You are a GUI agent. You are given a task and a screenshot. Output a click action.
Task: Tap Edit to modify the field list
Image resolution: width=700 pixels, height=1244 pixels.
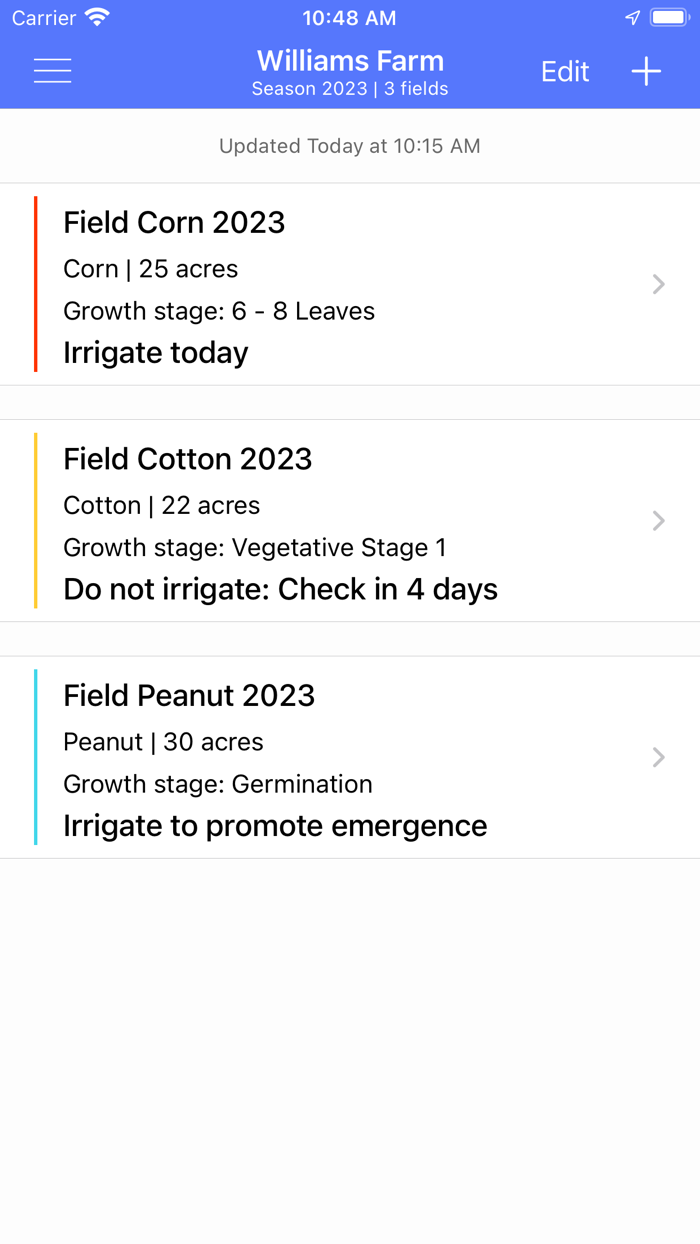(565, 71)
